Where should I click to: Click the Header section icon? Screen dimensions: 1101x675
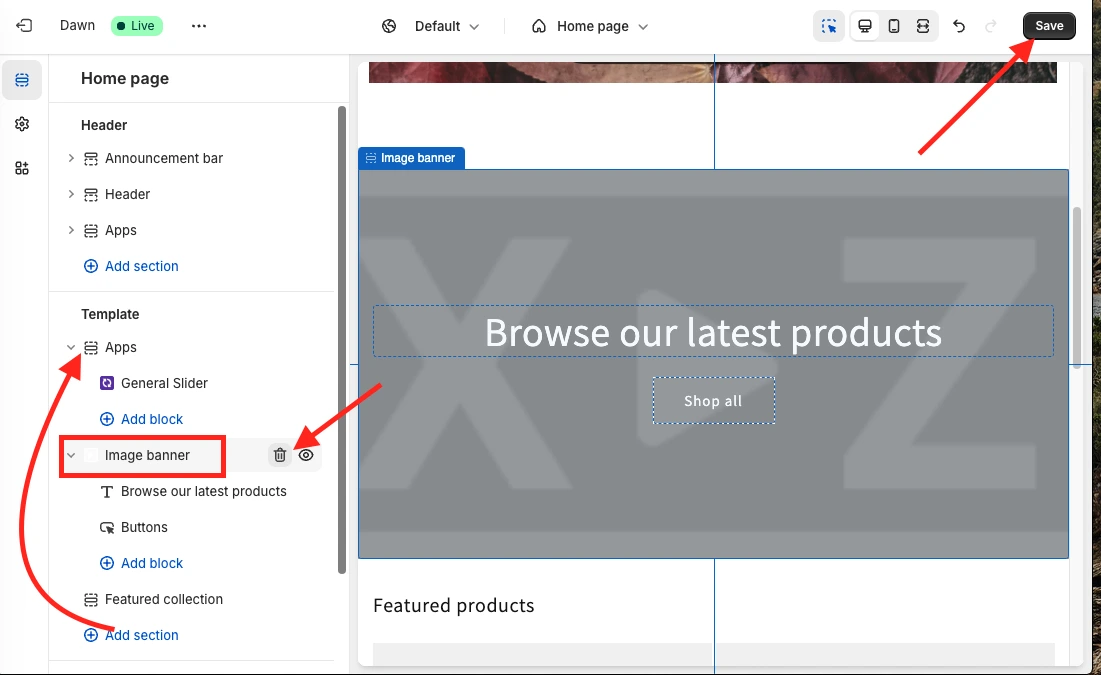pos(91,195)
